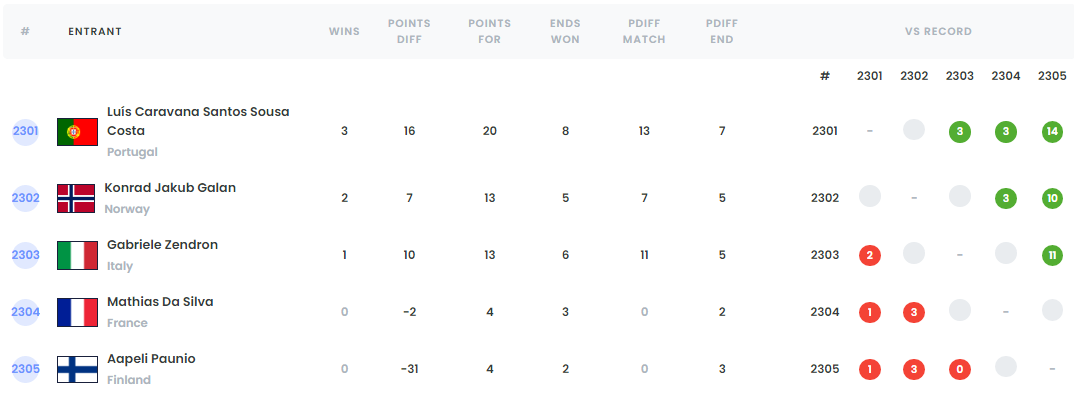
Task: Open Mathias Da Silva's entrant profile
Action: [160, 302]
